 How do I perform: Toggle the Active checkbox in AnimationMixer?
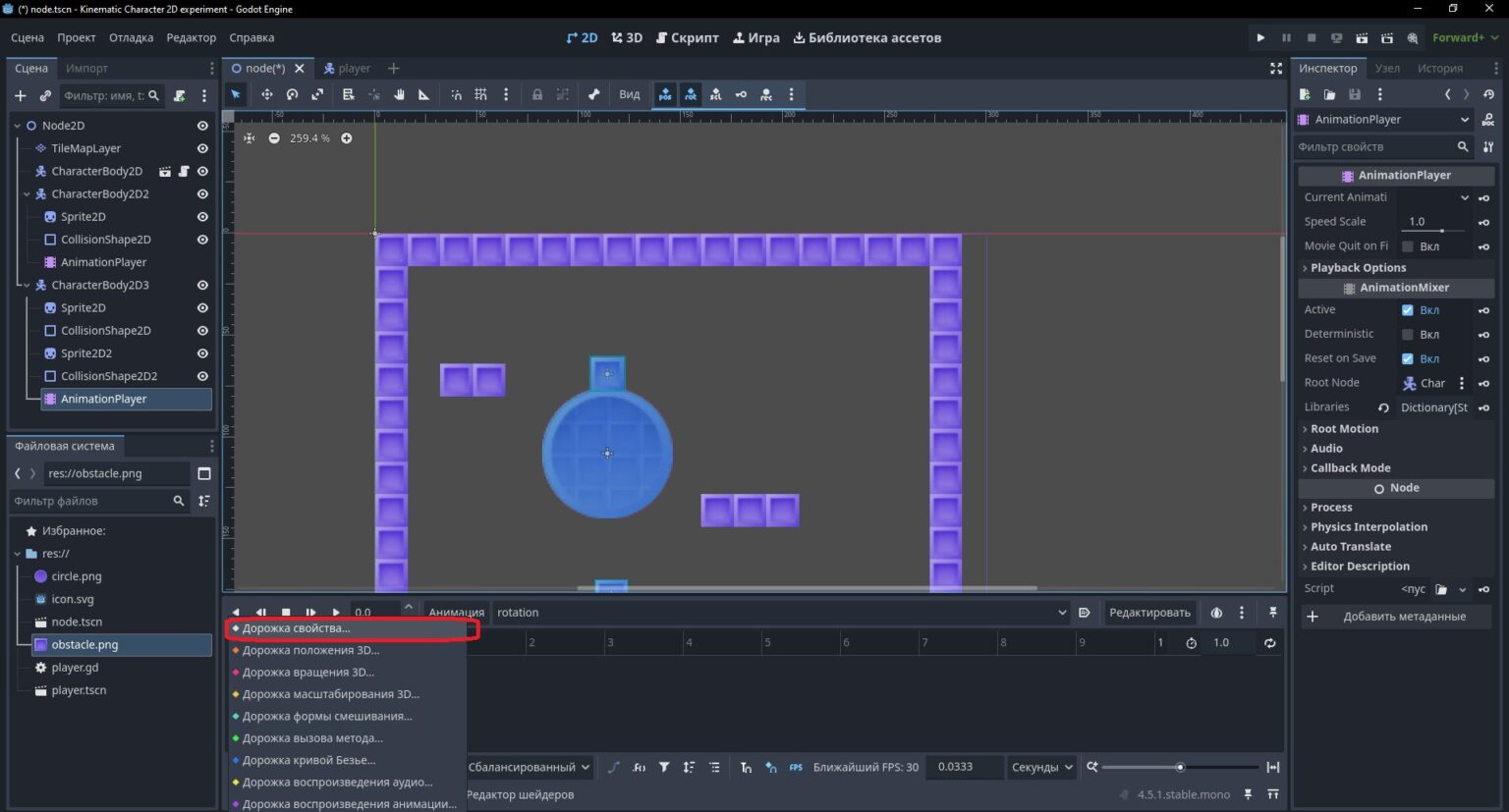[1408, 309]
